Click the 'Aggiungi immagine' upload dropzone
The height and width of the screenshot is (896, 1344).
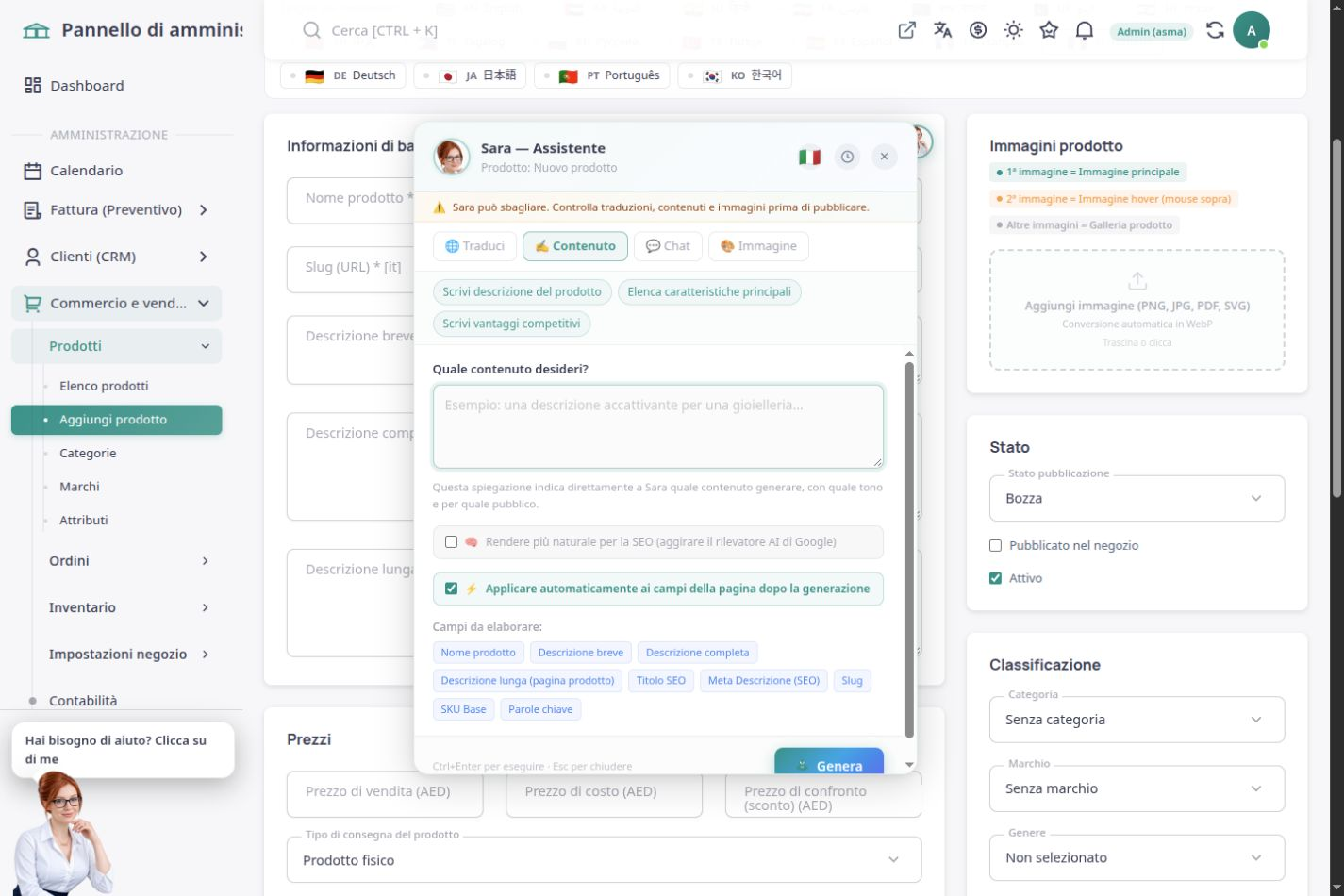point(1137,309)
